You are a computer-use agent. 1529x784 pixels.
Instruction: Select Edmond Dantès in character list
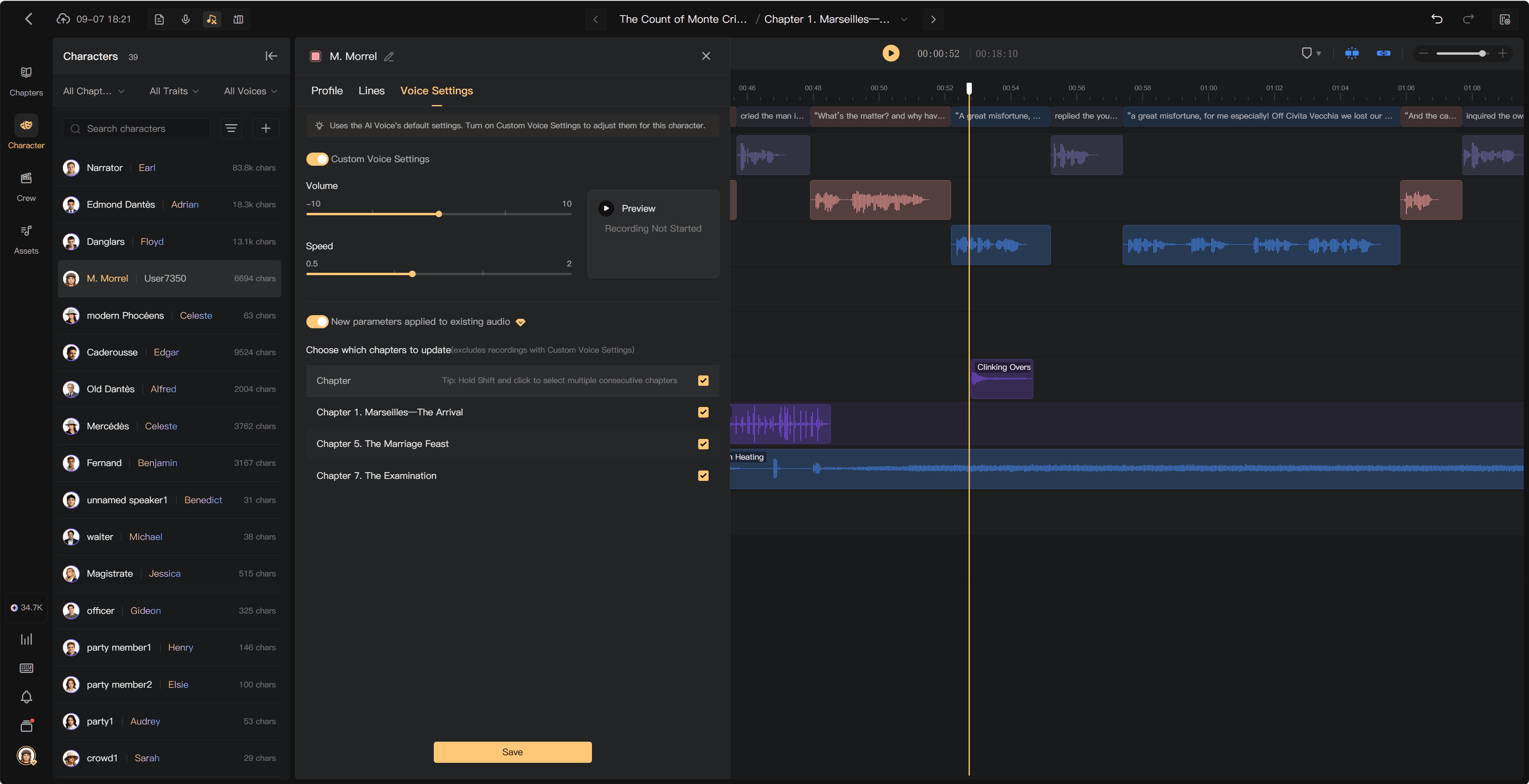pyautogui.click(x=169, y=204)
